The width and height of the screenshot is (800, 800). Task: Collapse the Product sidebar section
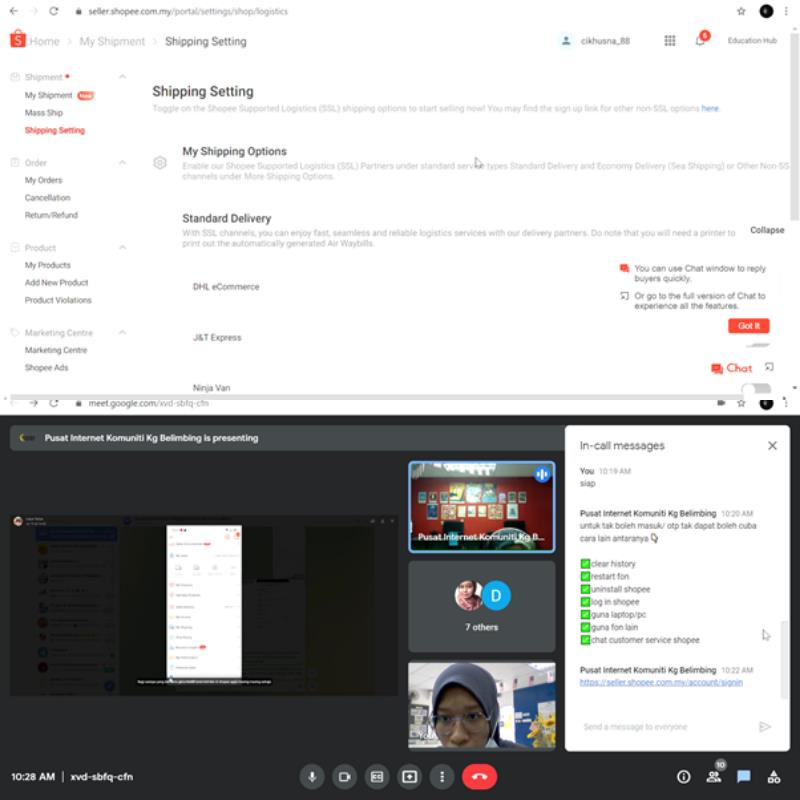pos(122,247)
